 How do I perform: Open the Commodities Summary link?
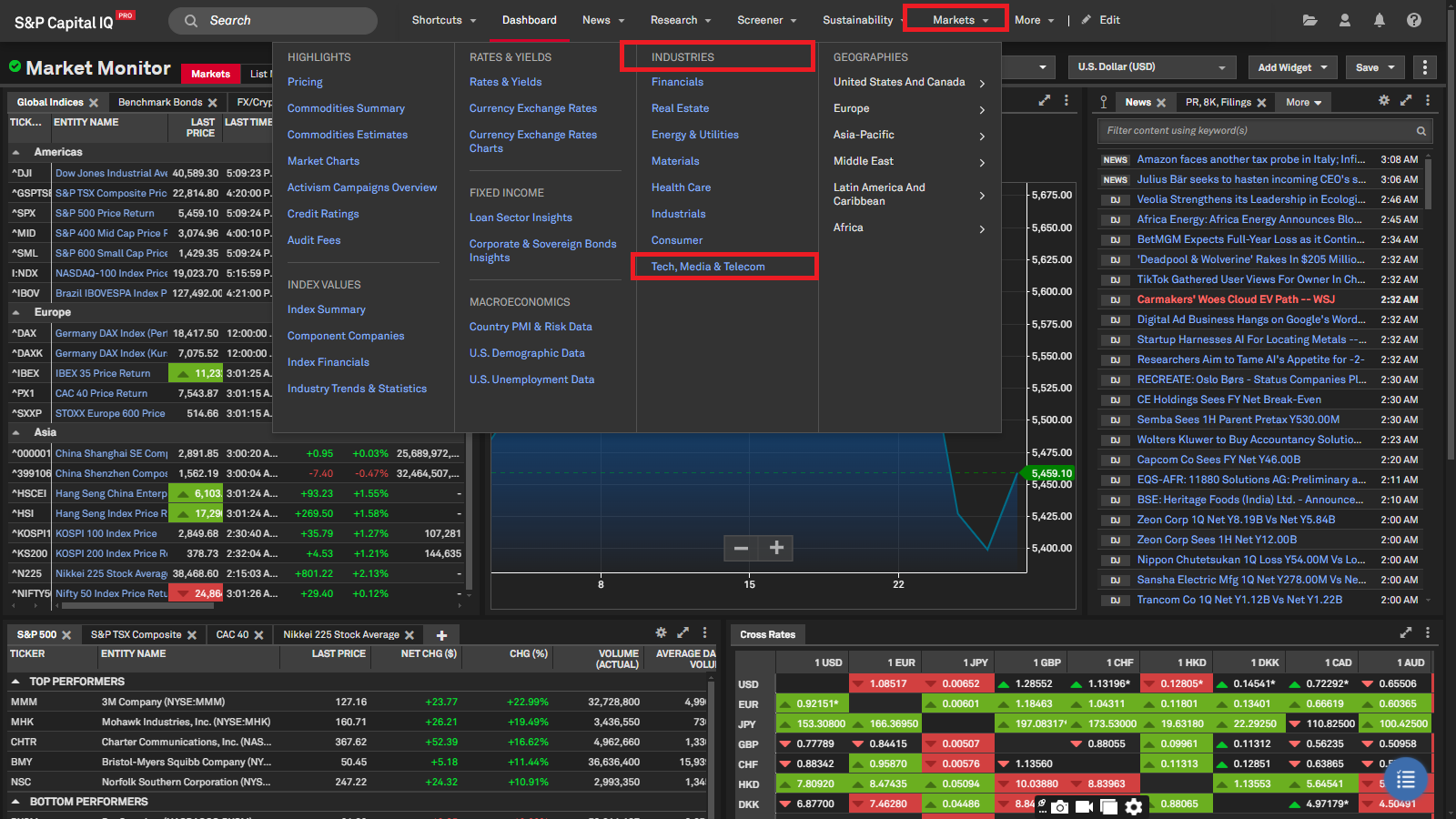(346, 108)
